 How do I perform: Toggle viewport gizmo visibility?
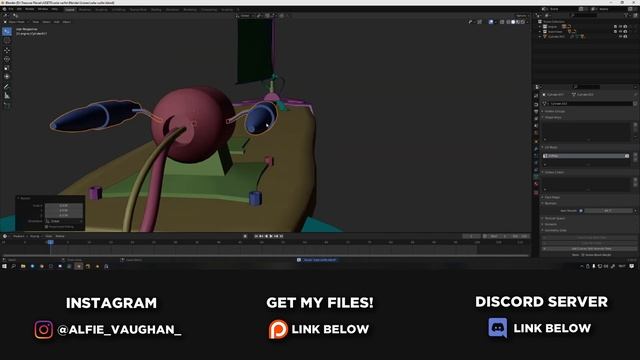[480, 22]
